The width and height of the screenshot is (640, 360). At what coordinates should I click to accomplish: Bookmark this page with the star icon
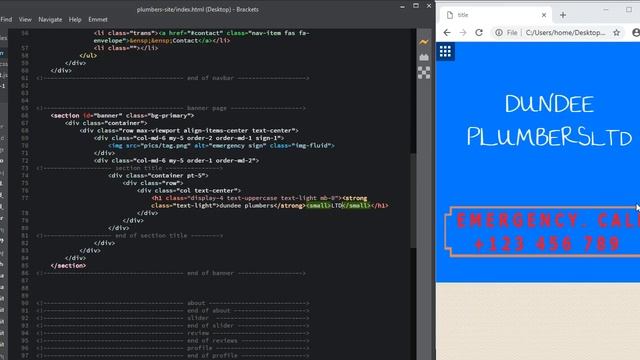(x=616, y=33)
